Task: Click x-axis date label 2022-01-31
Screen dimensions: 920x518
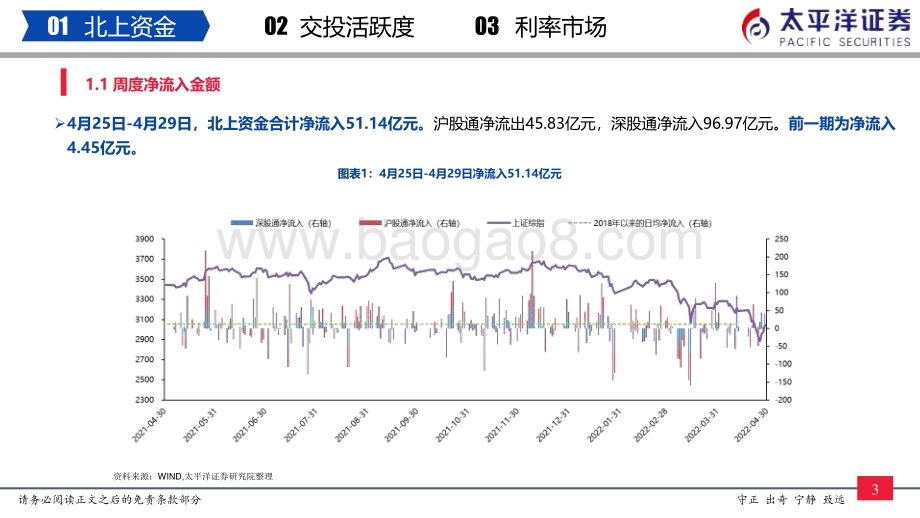Action: point(604,425)
